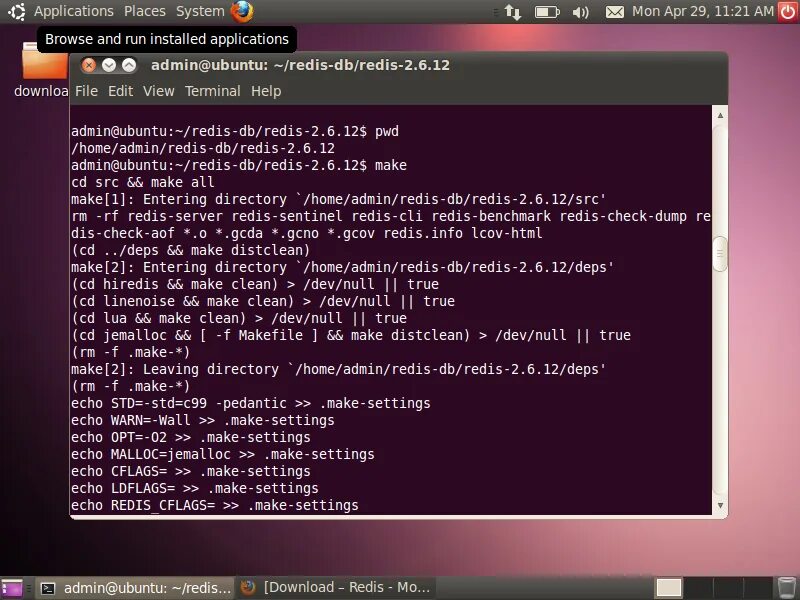Open the Applications menu
This screenshot has width=800, height=600.
74,11
